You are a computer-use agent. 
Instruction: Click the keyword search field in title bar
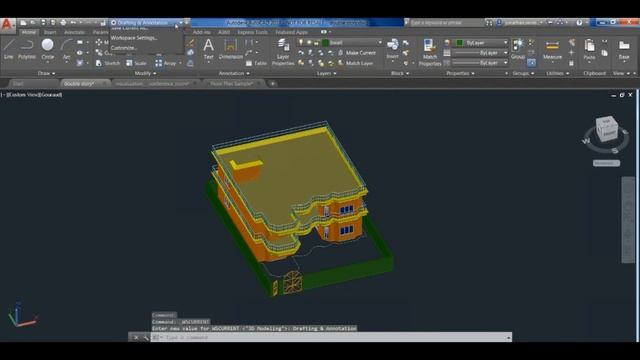coord(447,23)
